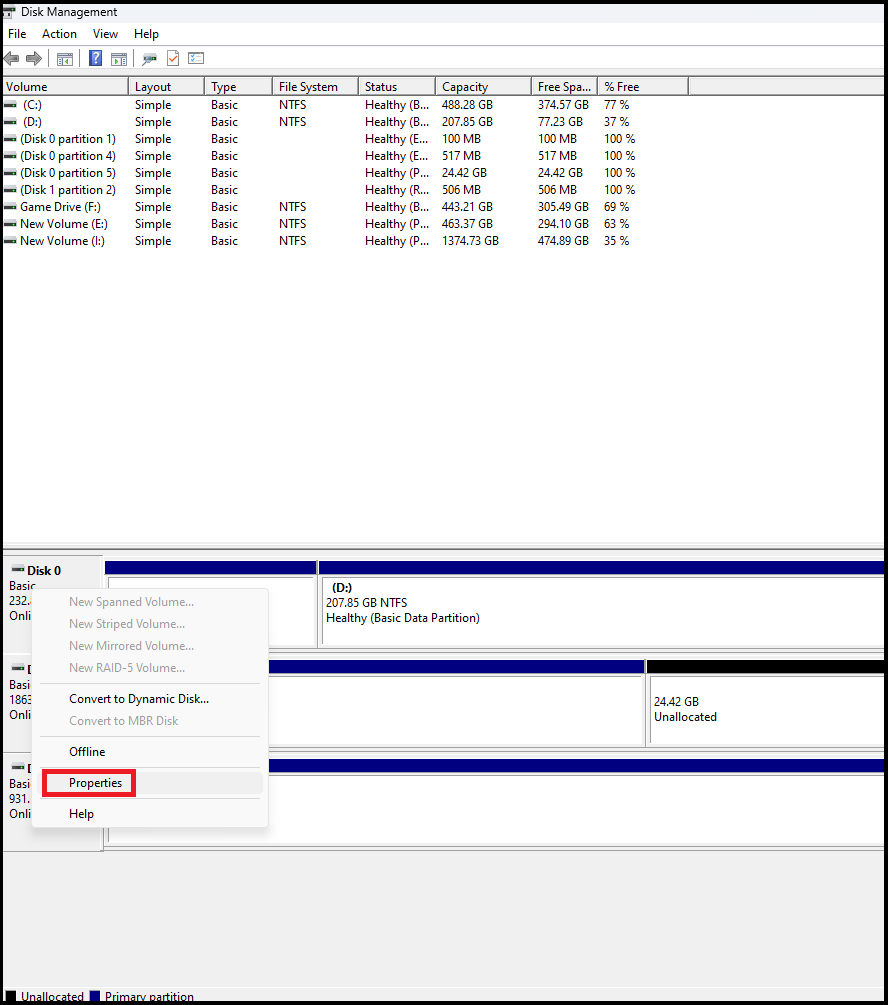Image resolution: width=888 pixels, height=1005 pixels.
Task: Choose Convert to Dynamic Disk option
Action: (138, 699)
